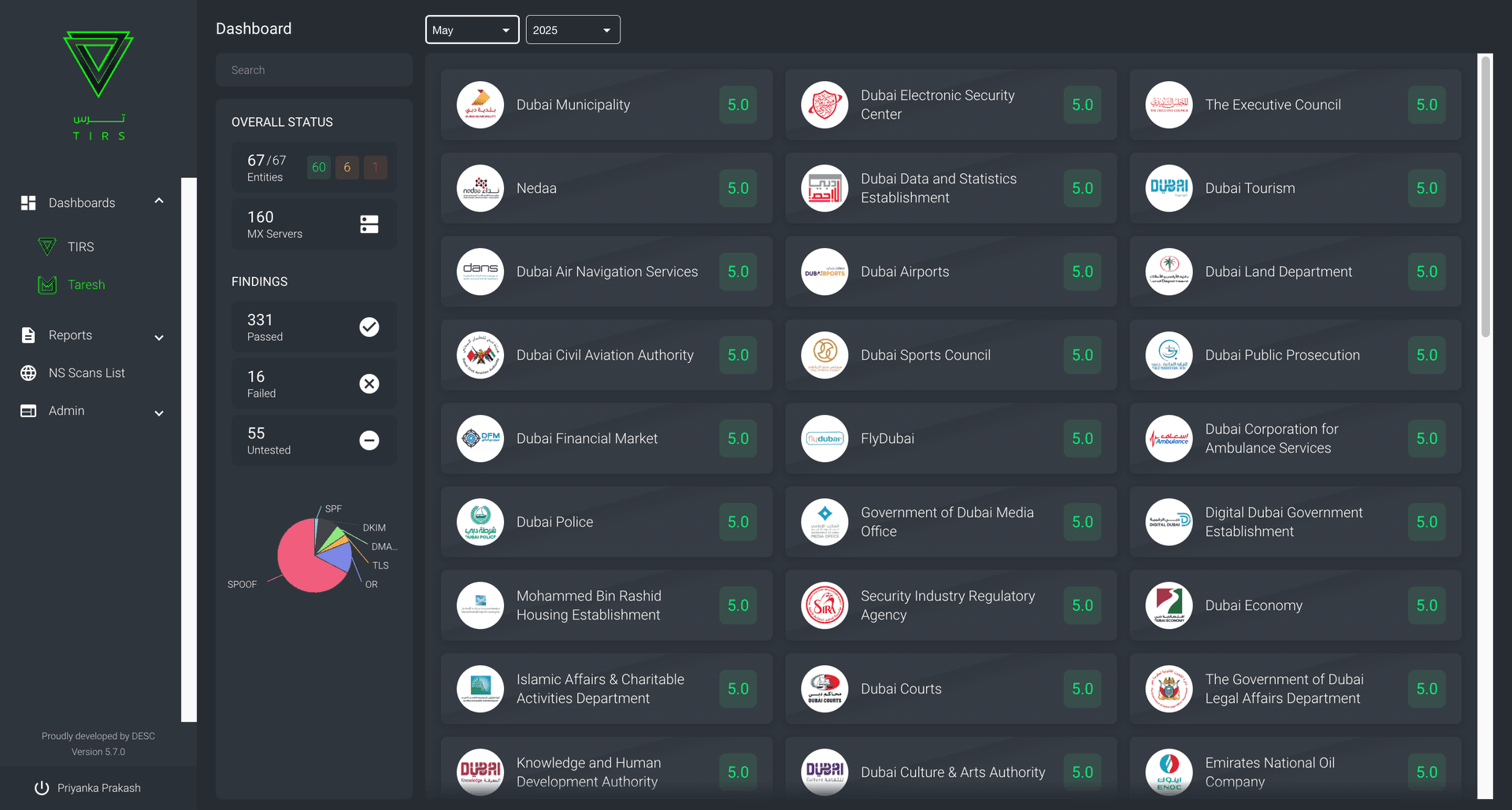Click the MX Servers server icon

[x=369, y=224]
